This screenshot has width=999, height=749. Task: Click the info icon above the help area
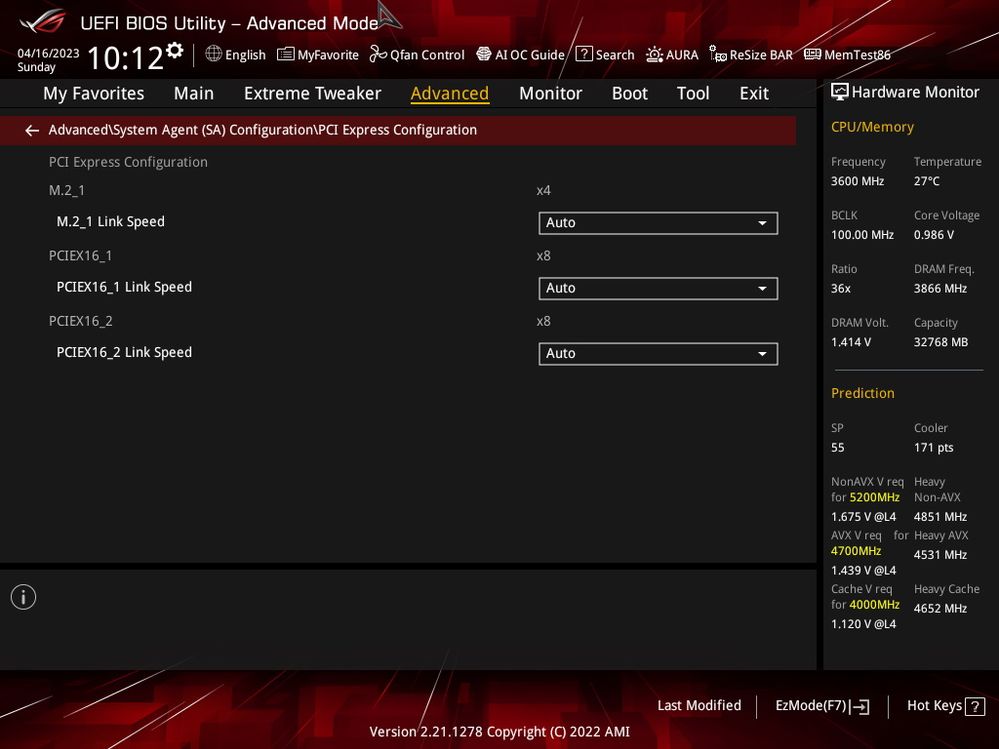[x=23, y=596]
